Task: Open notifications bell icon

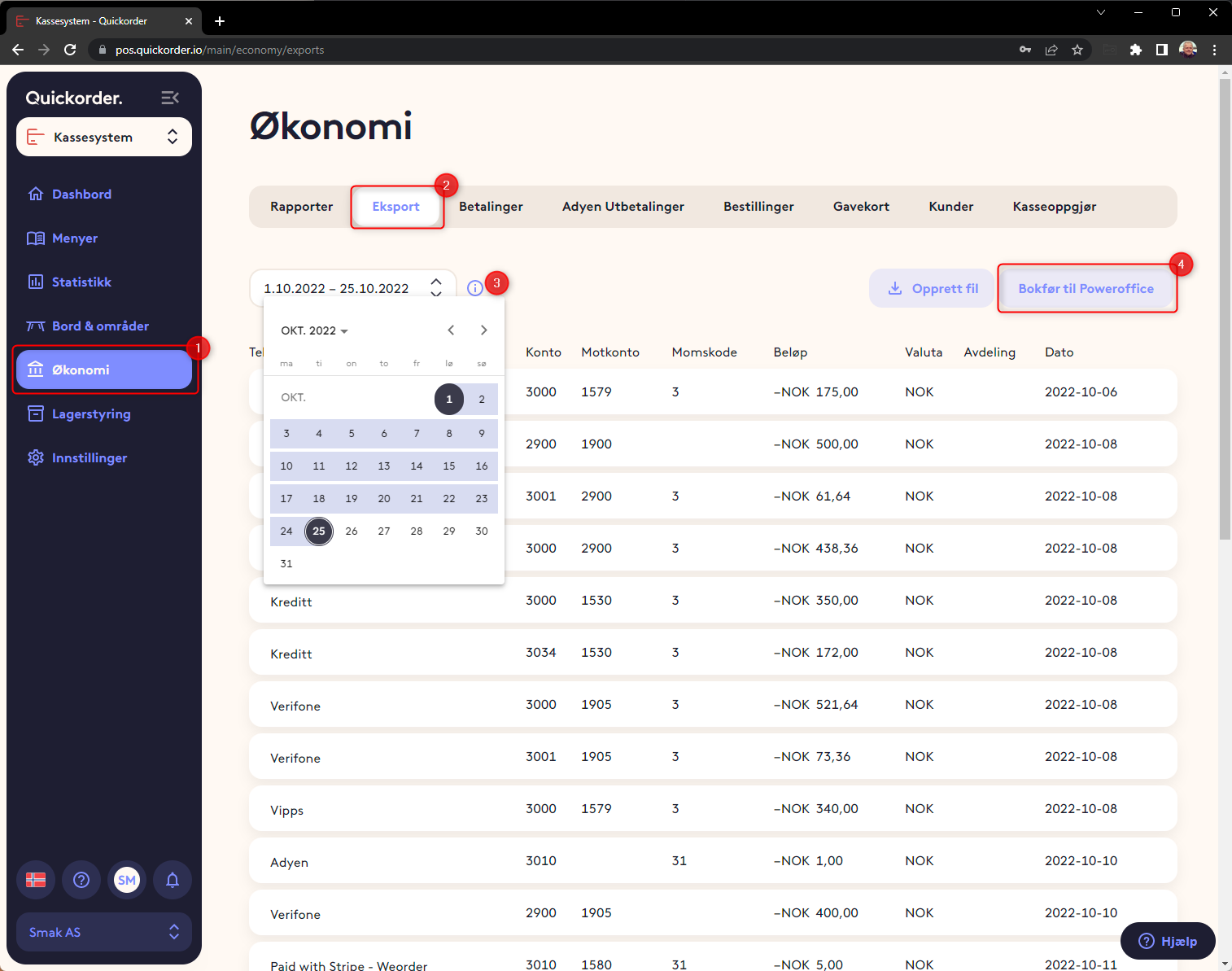Action: [x=173, y=880]
